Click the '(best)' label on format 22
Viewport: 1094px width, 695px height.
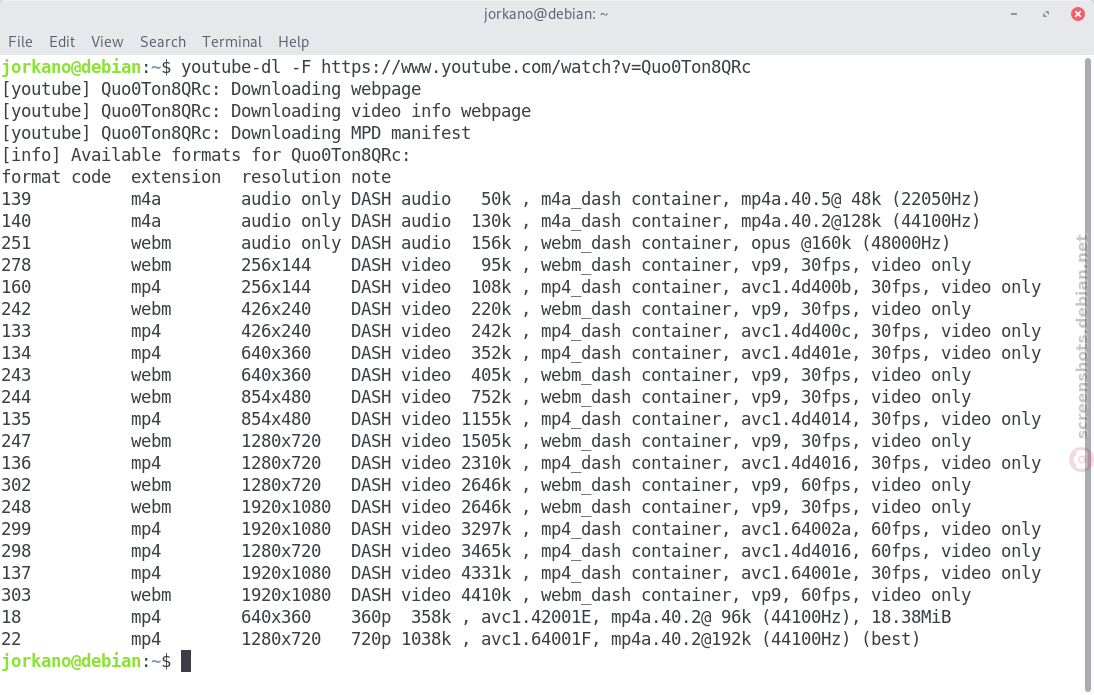pos(891,638)
